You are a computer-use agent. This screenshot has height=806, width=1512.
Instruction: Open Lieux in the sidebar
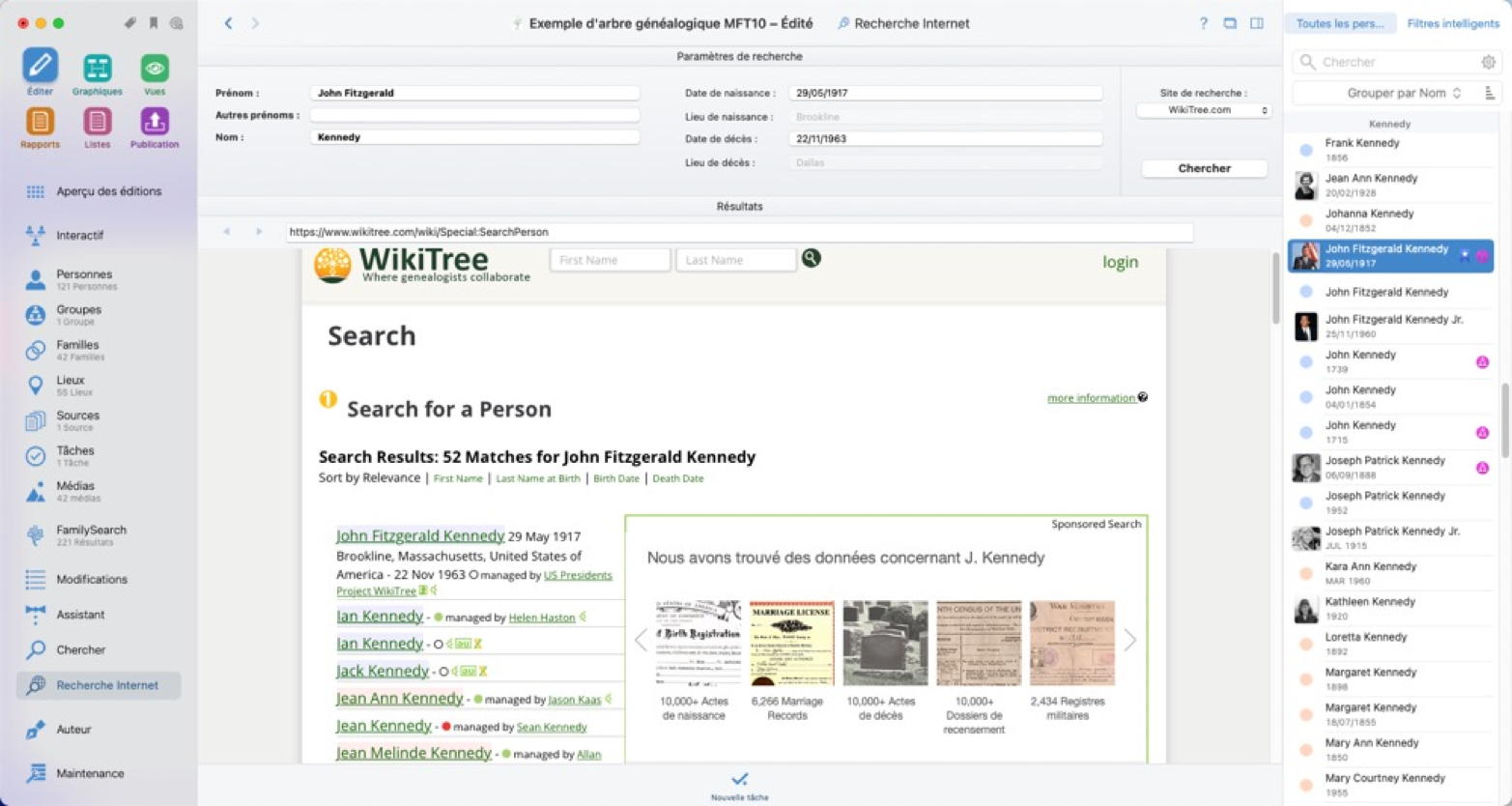99,386
